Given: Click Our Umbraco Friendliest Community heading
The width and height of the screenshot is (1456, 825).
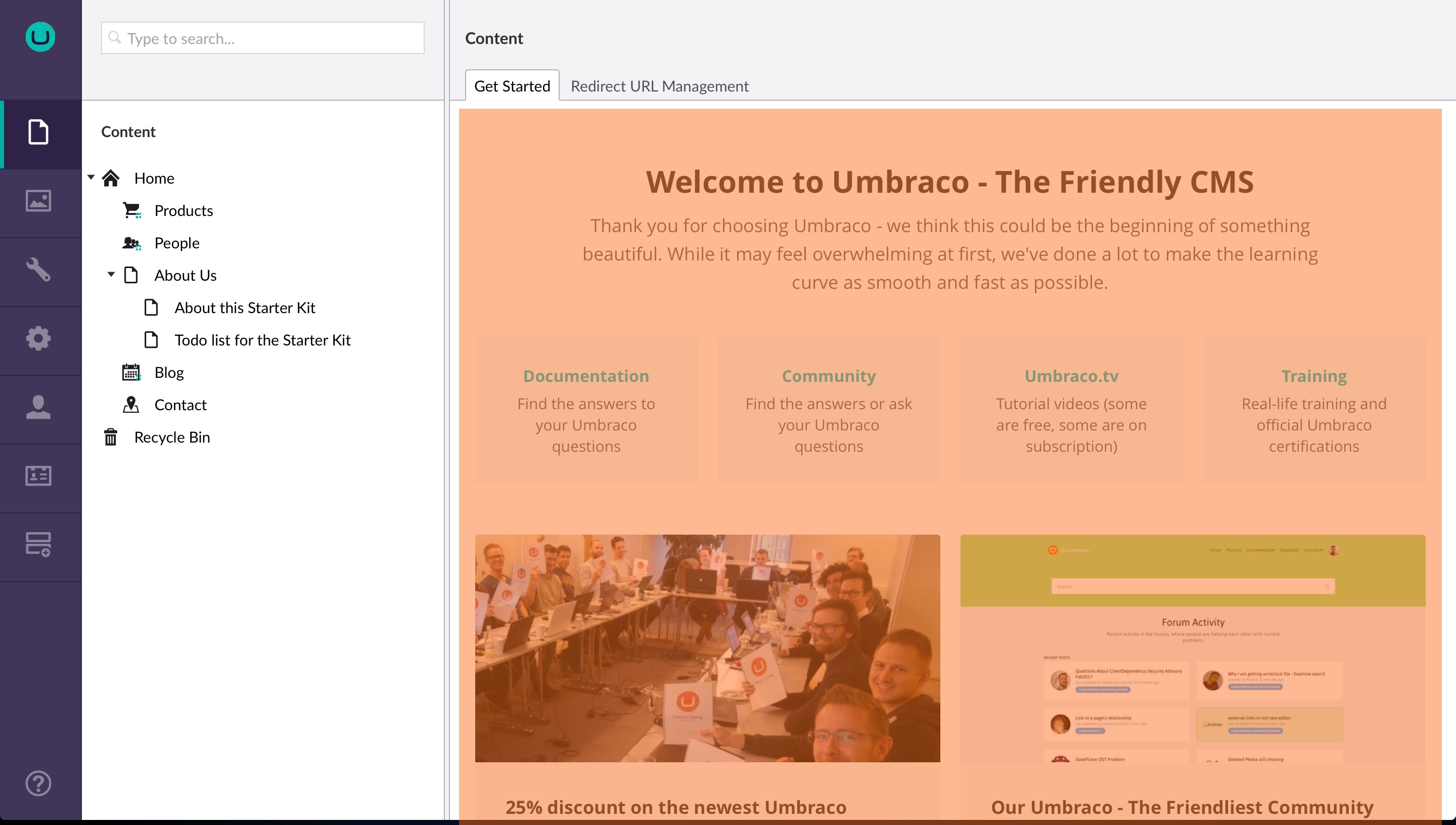Looking at the screenshot, I should click(1182, 806).
